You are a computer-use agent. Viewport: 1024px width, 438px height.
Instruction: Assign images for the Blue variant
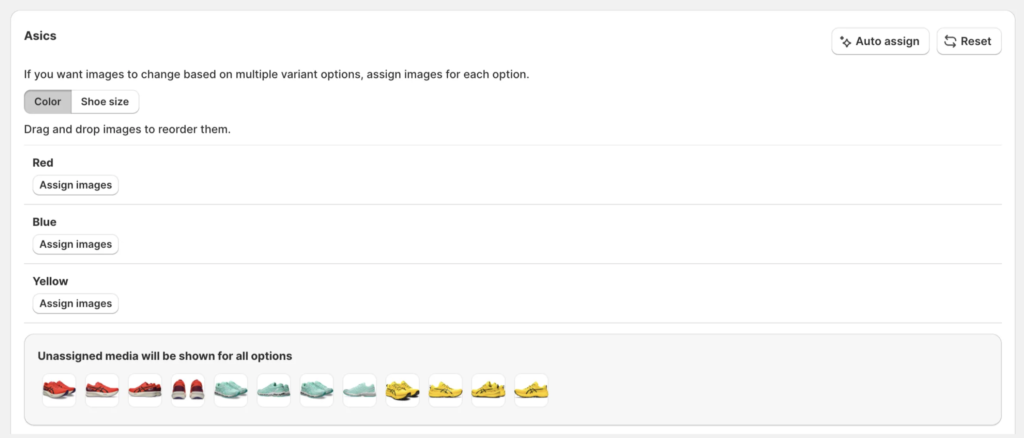[75, 244]
